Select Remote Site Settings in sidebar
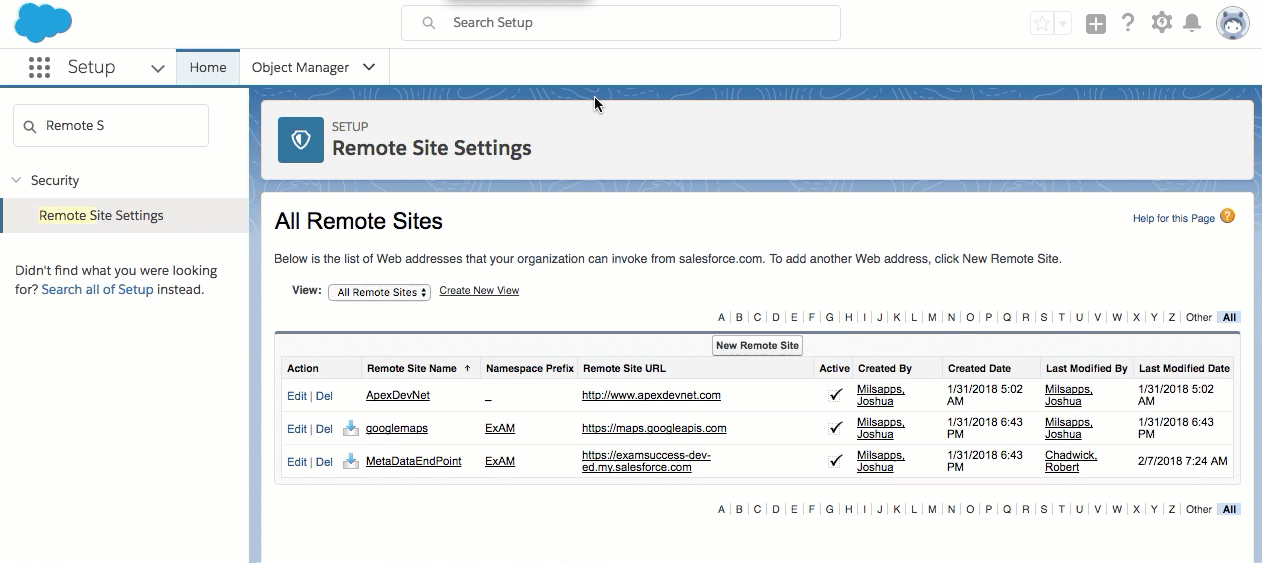 click(101, 216)
